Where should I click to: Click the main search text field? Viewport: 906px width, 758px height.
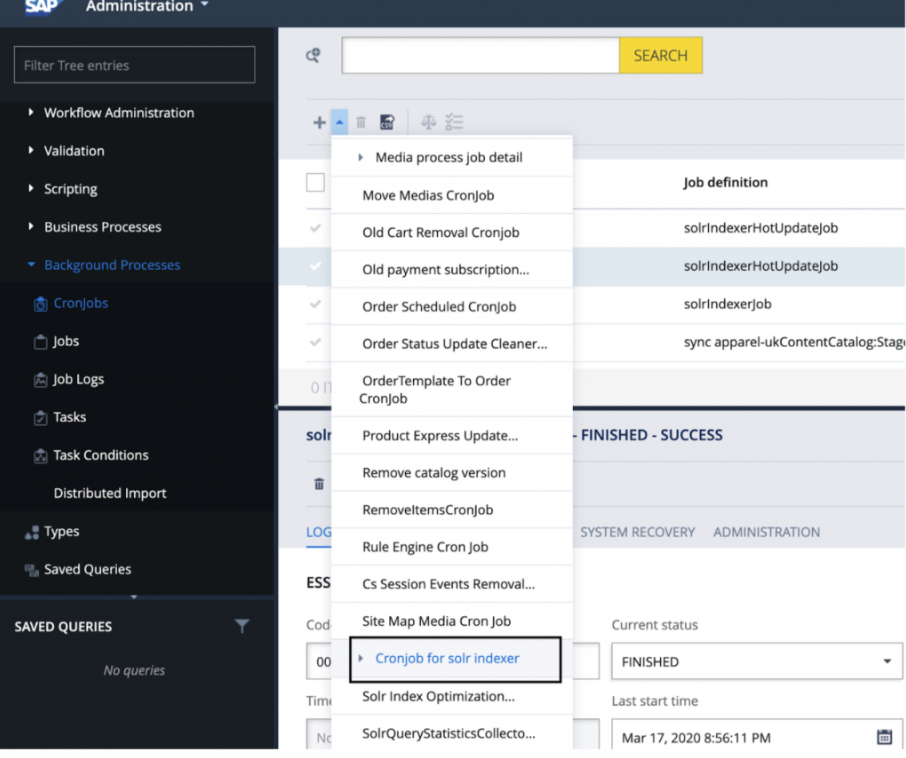coord(480,55)
